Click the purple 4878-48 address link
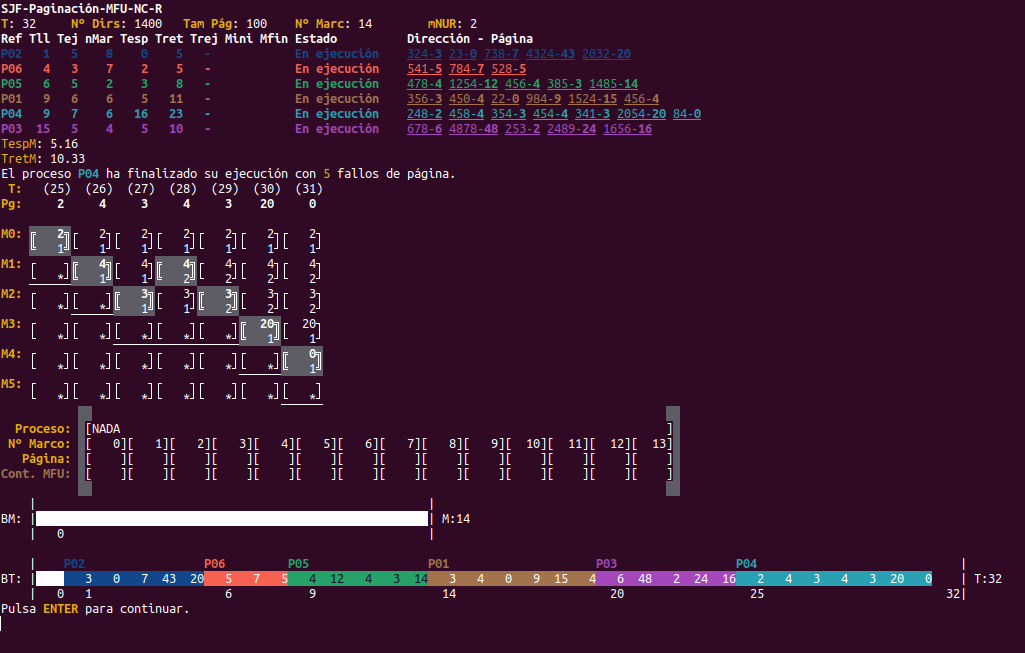This screenshot has height=653, width=1025. [474, 129]
